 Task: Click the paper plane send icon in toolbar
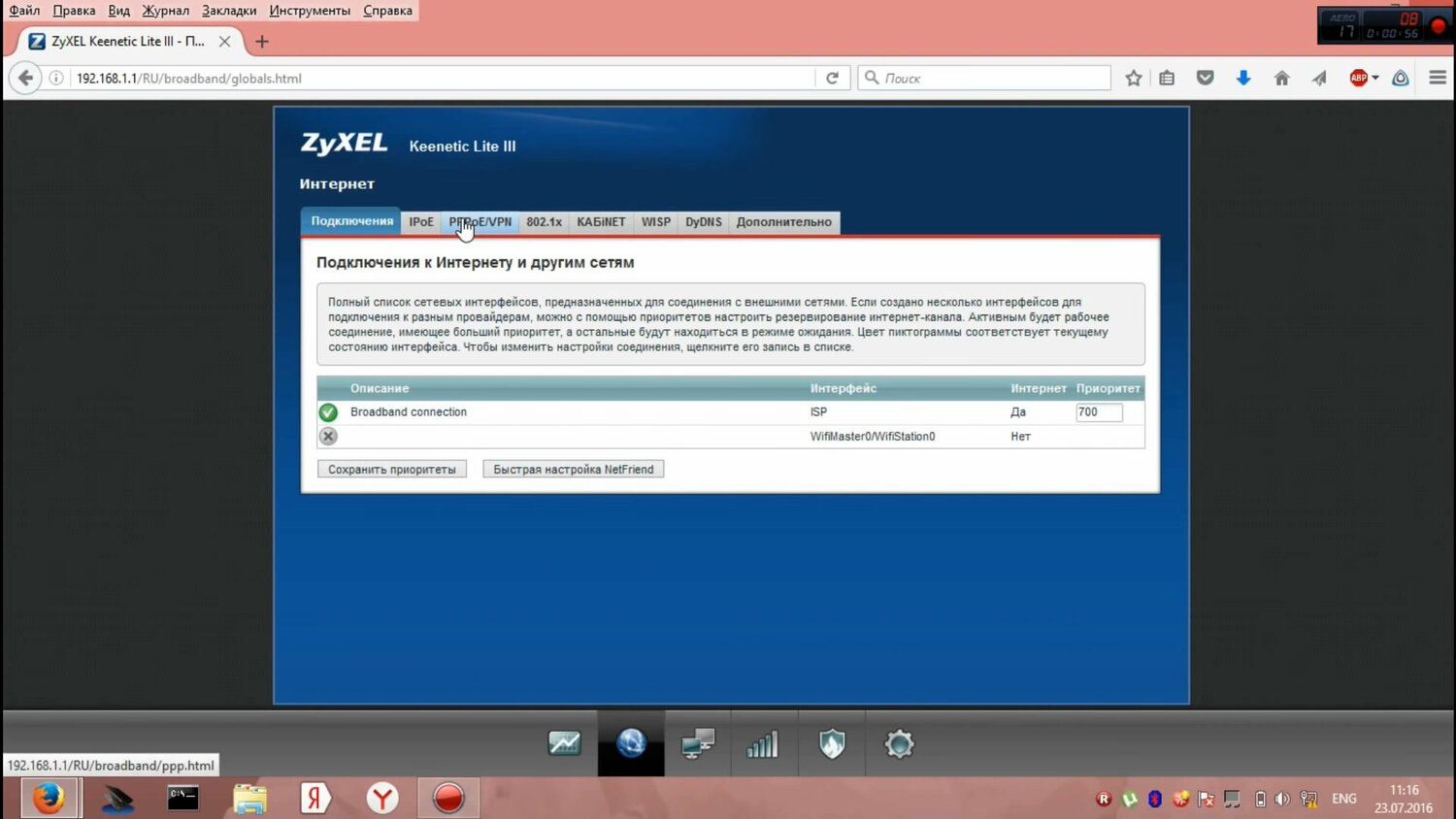tap(1319, 78)
